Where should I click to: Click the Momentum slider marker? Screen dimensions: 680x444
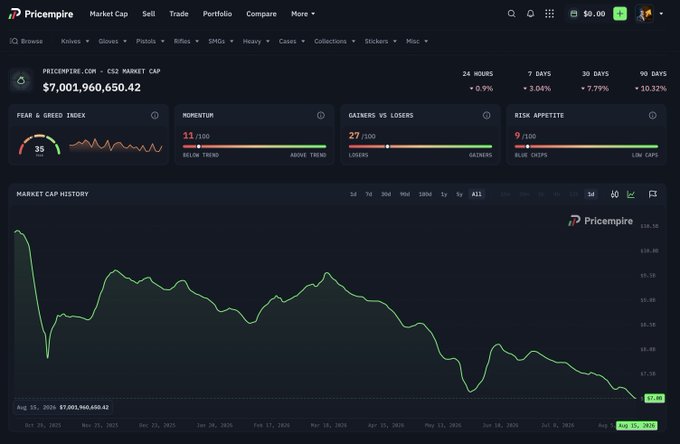pos(199,147)
